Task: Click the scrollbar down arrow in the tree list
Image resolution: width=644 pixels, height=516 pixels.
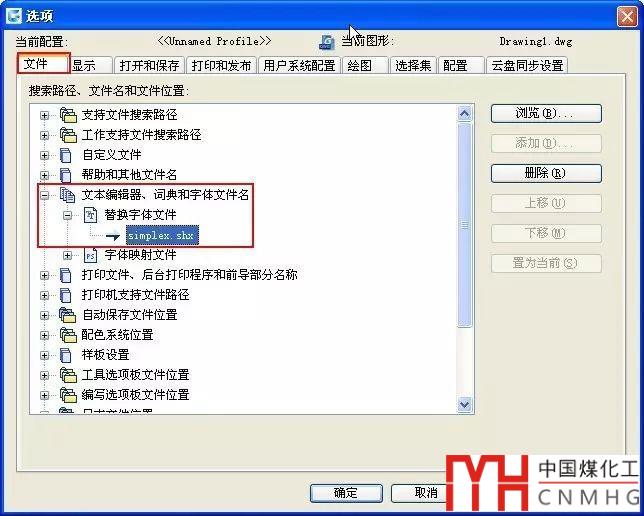Action: click(x=465, y=405)
